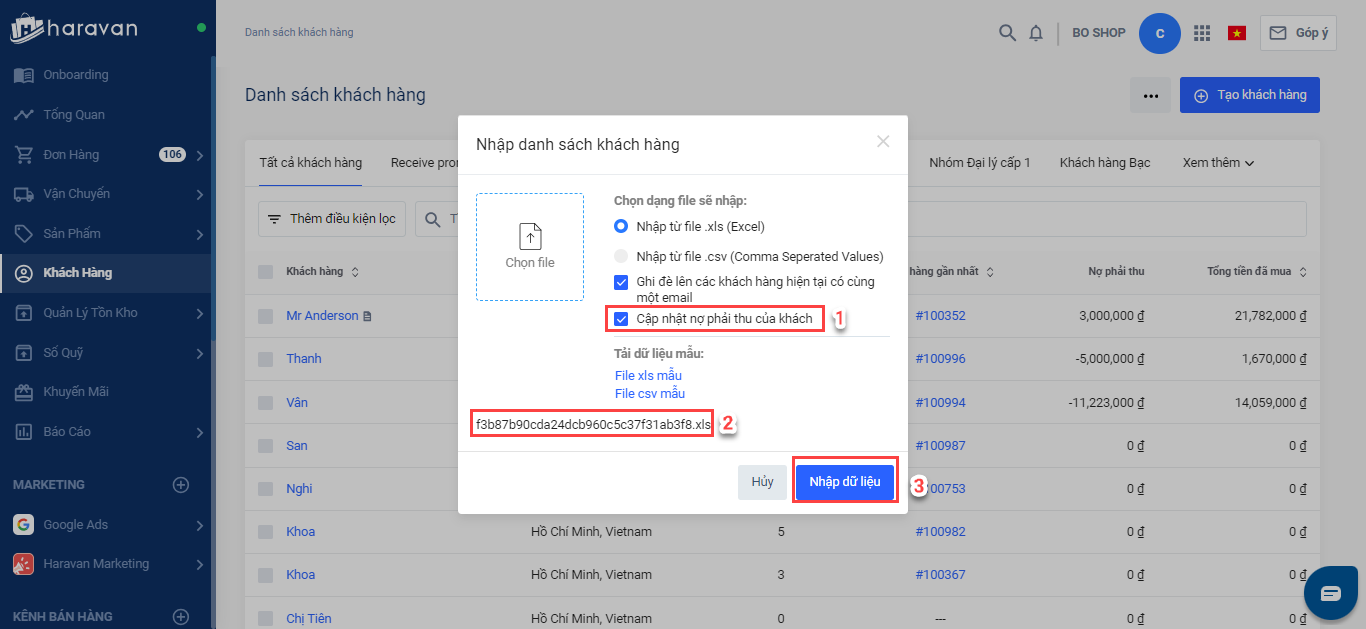Viewport: 1366px width, 629px height.
Task: Toggle Cập nhật nợ phải thu checkbox
Action: 621,319
